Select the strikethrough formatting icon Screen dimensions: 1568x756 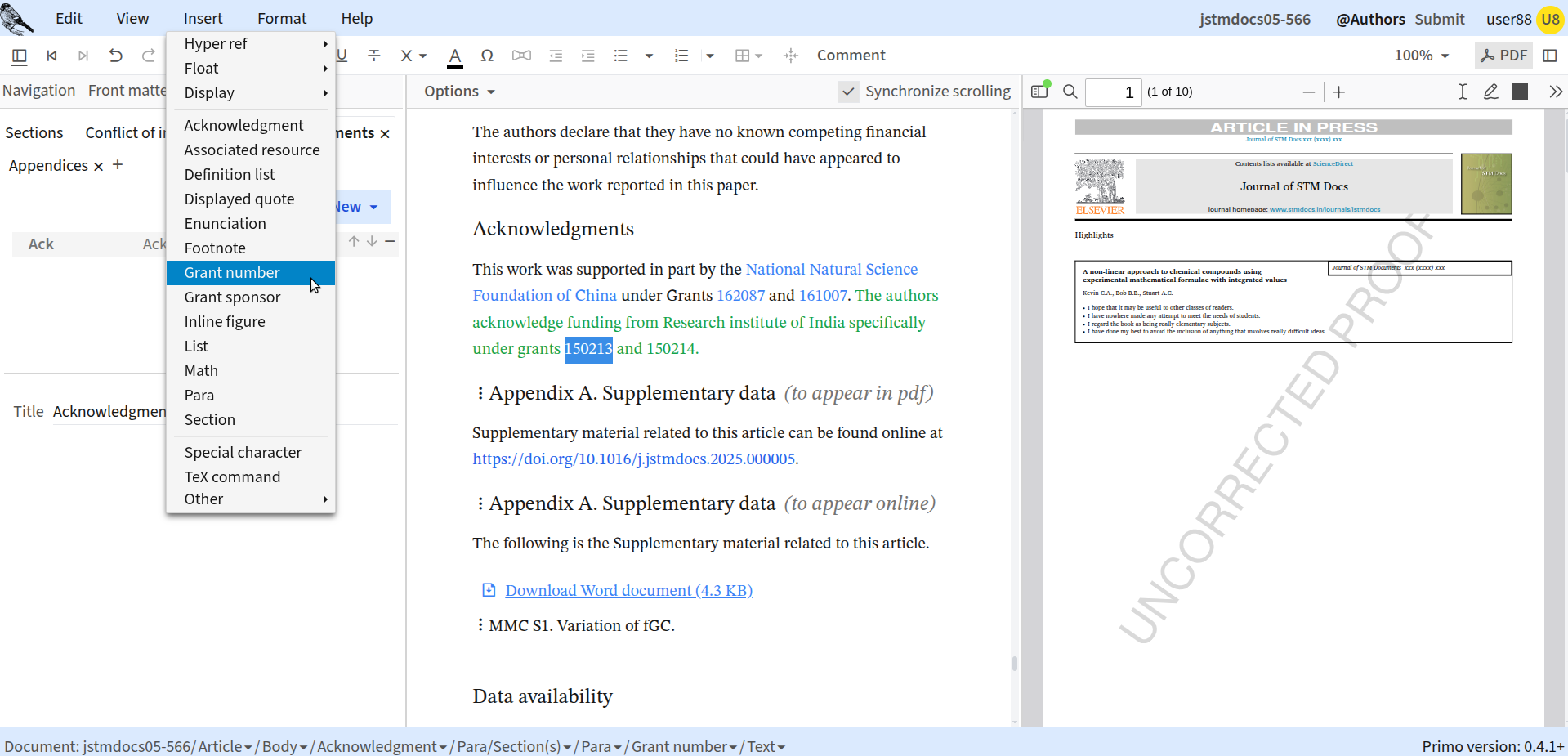coord(374,56)
